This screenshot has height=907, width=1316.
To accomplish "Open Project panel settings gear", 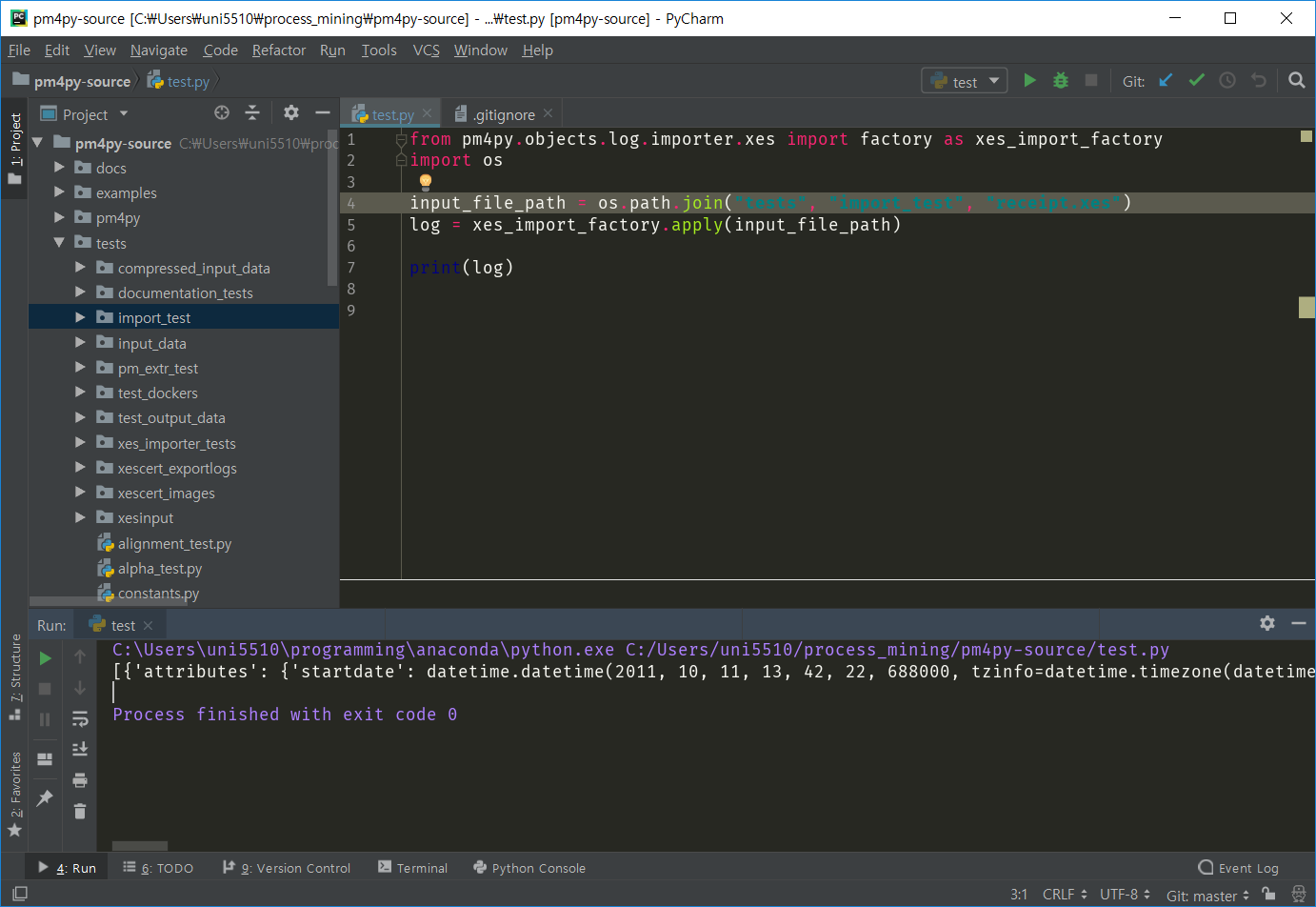I will pyautogui.click(x=291, y=113).
